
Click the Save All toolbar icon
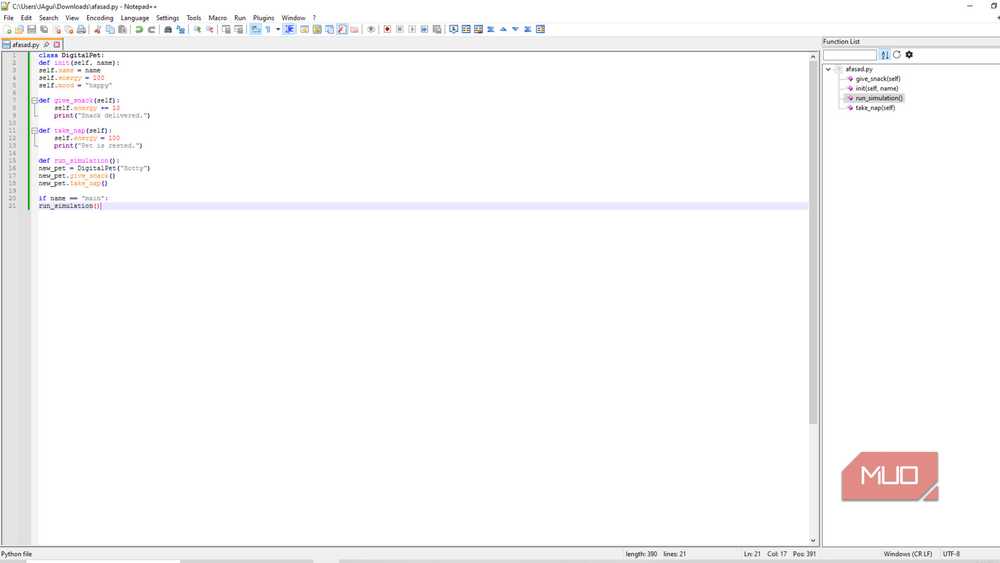point(44,29)
